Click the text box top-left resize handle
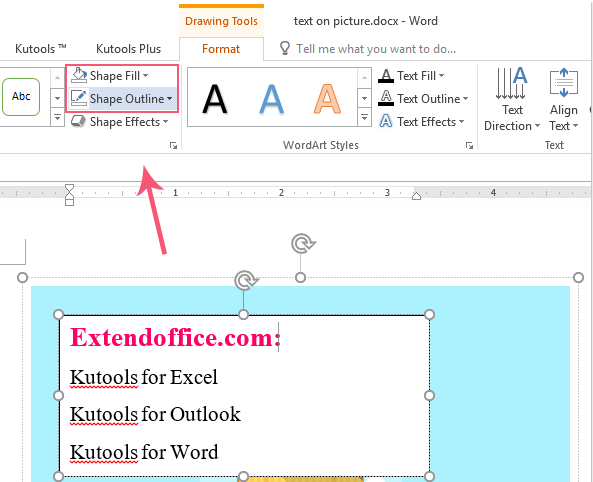 59,314
